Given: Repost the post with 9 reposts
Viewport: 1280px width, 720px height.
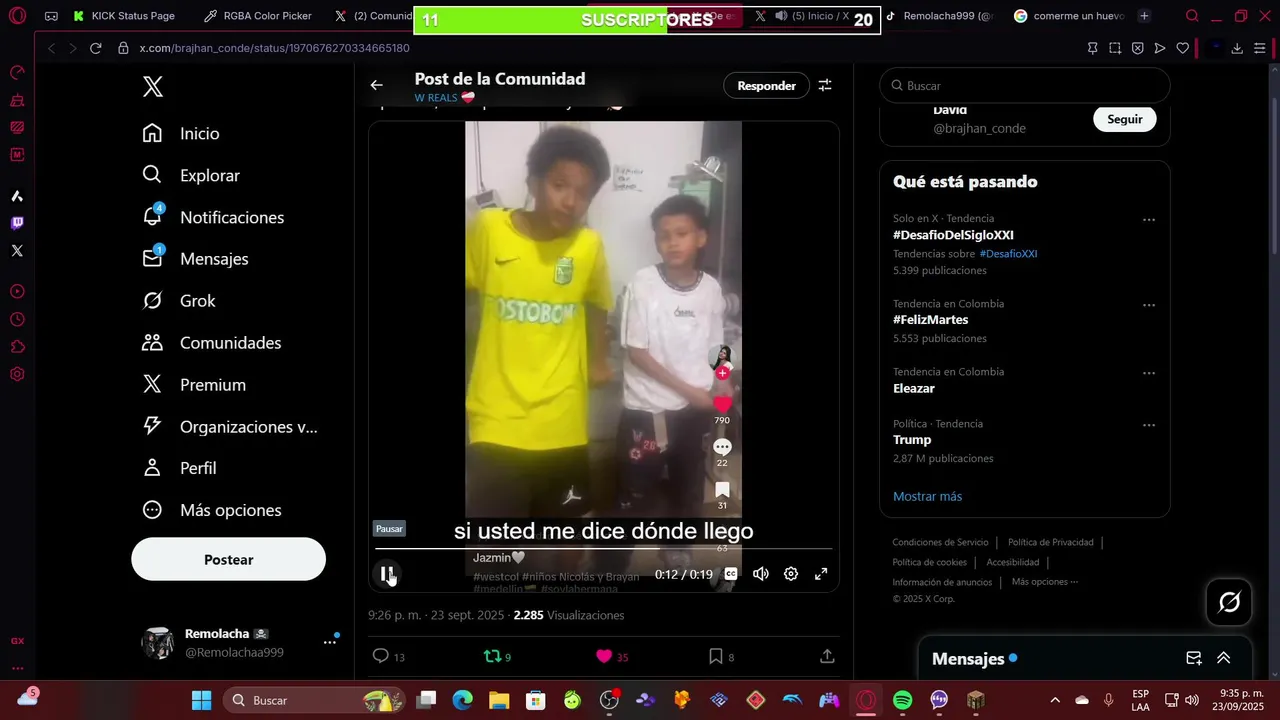Looking at the screenshot, I should coord(497,657).
